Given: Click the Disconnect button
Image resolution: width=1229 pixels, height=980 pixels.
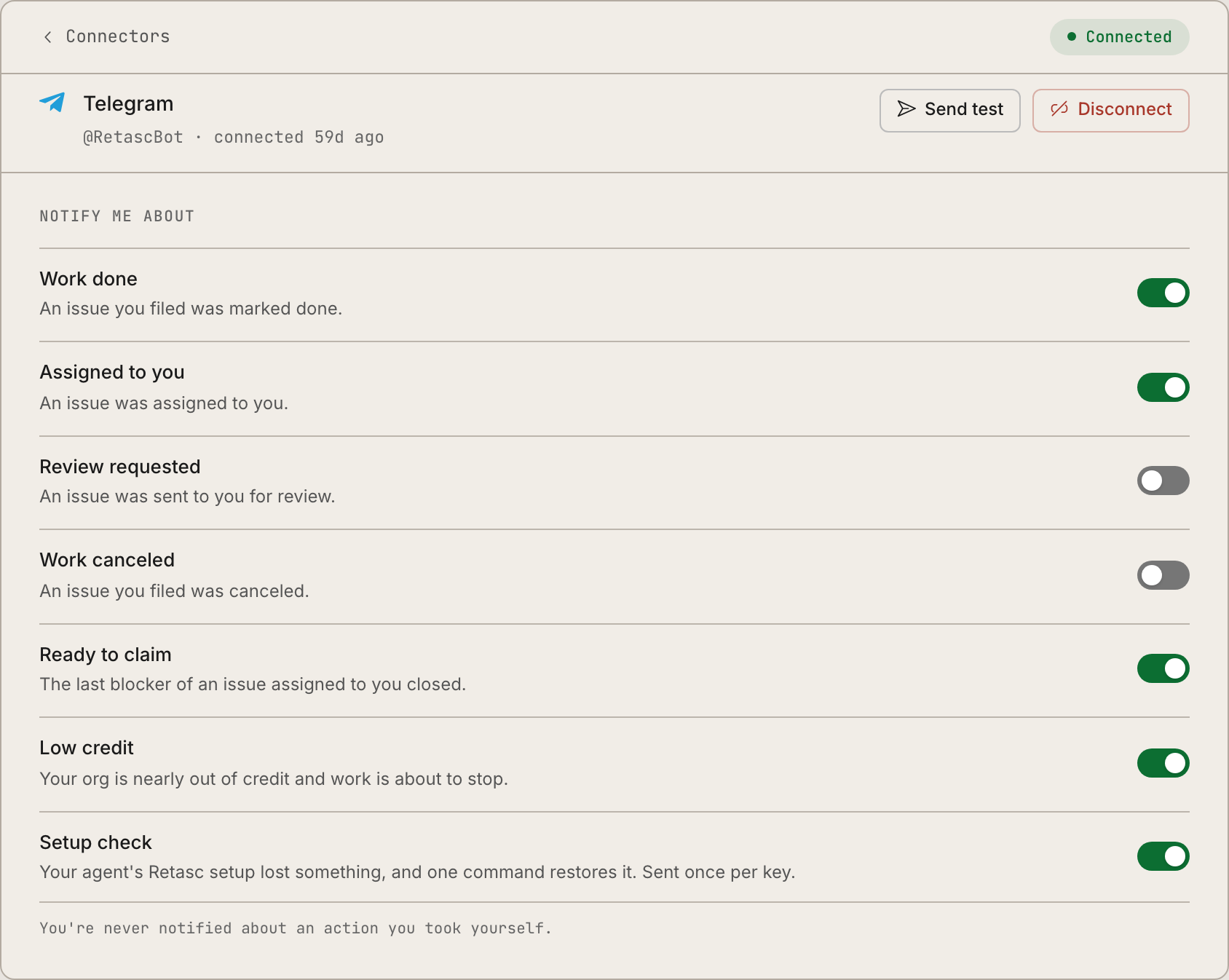Looking at the screenshot, I should [1110, 110].
